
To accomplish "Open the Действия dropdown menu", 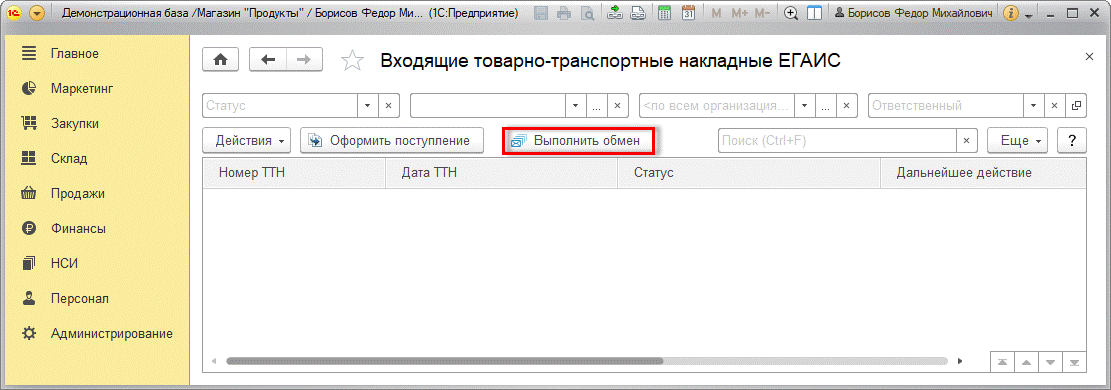I will pyautogui.click(x=247, y=140).
